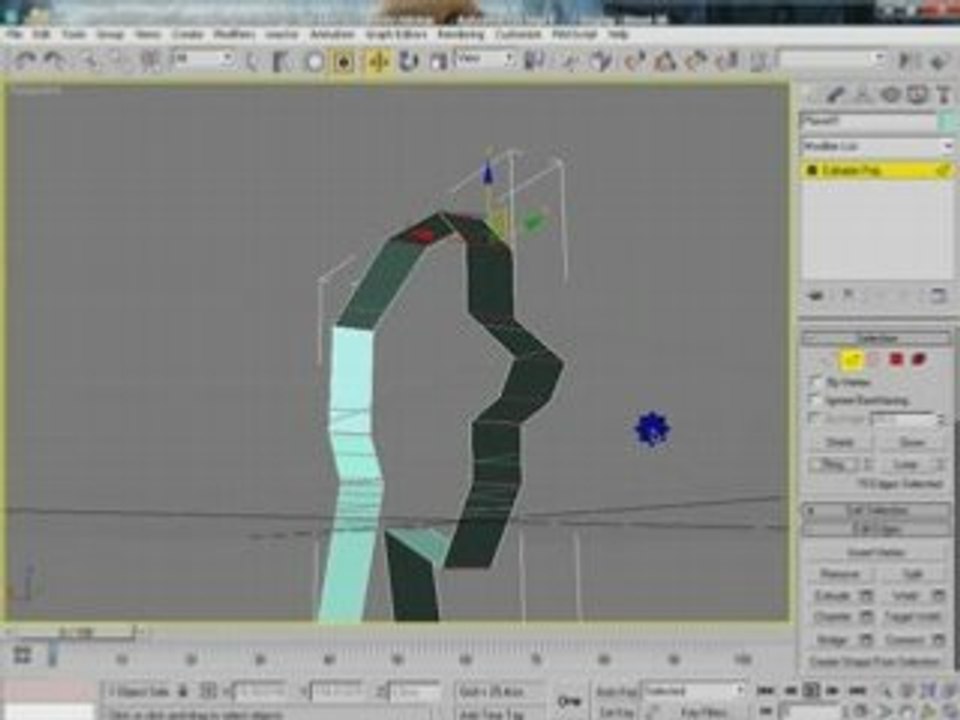960x720 pixels.
Task: Collapse the Edit Edges rollout
Action: (x=877, y=529)
